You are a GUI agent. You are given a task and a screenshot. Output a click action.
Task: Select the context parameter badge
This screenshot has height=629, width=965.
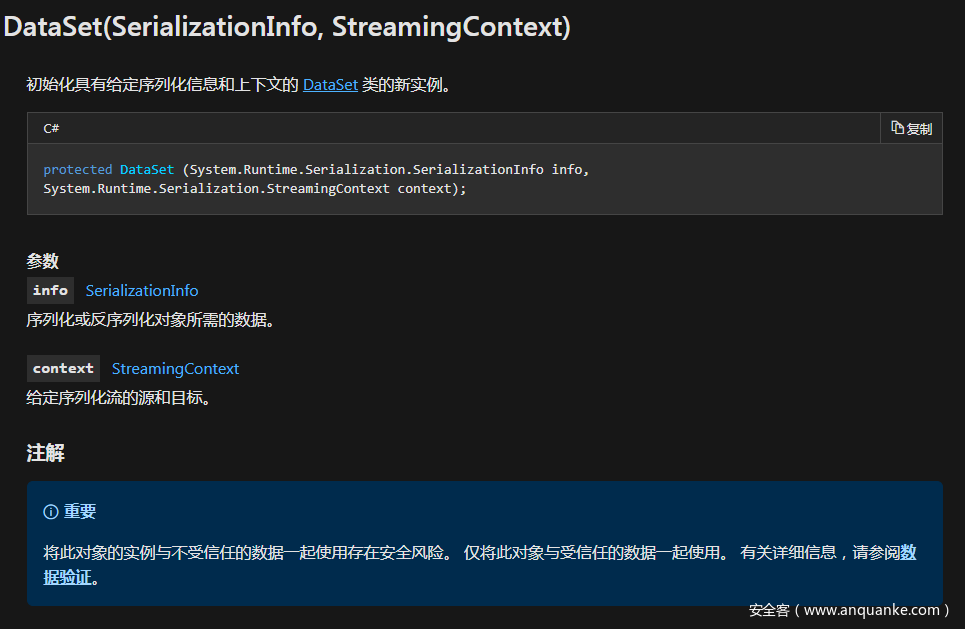click(x=63, y=369)
